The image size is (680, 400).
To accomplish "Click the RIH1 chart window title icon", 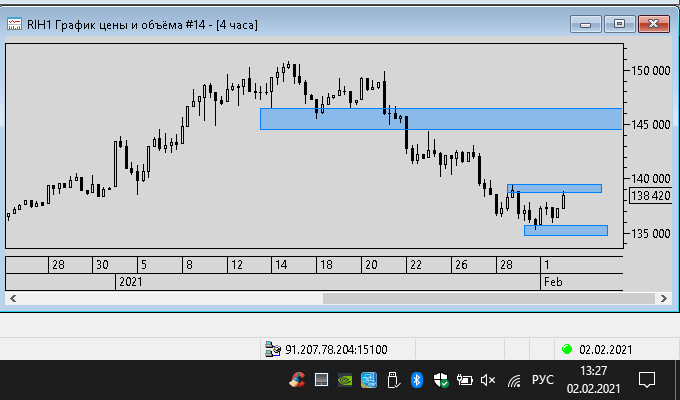I will 14,24.
